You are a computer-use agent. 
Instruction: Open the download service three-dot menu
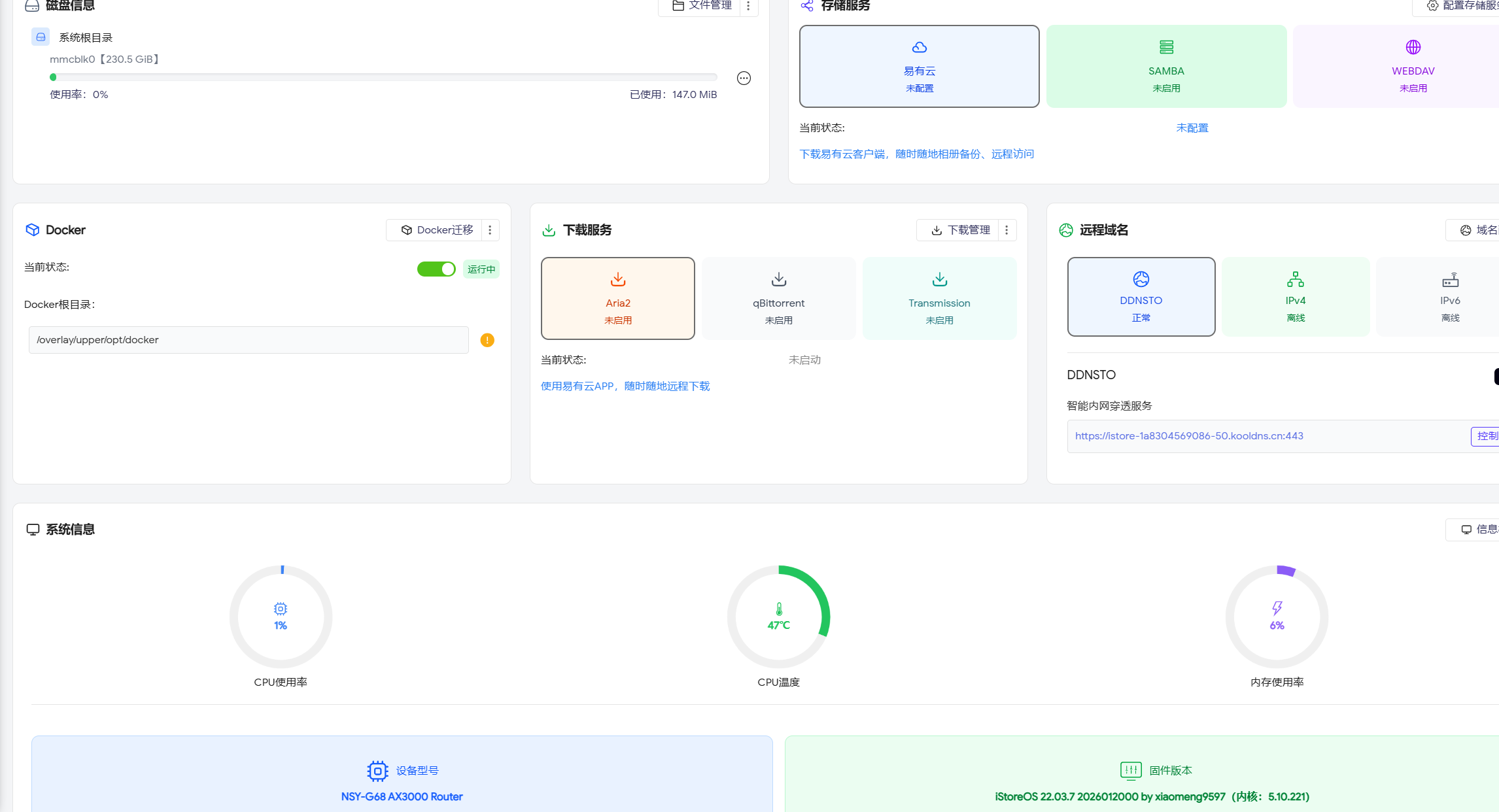(x=1007, y=230)
